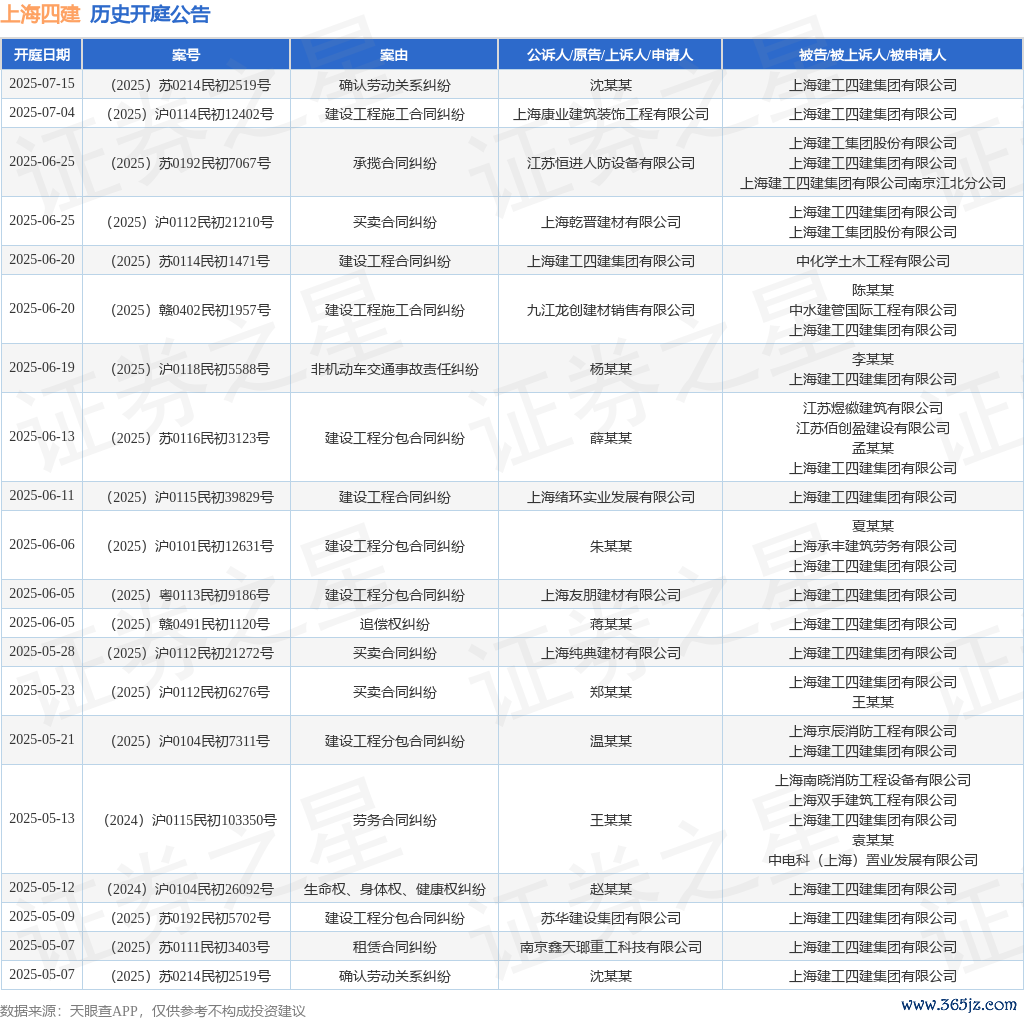Select case number (2025) 赣0491民初1120号

click(190, 624)
